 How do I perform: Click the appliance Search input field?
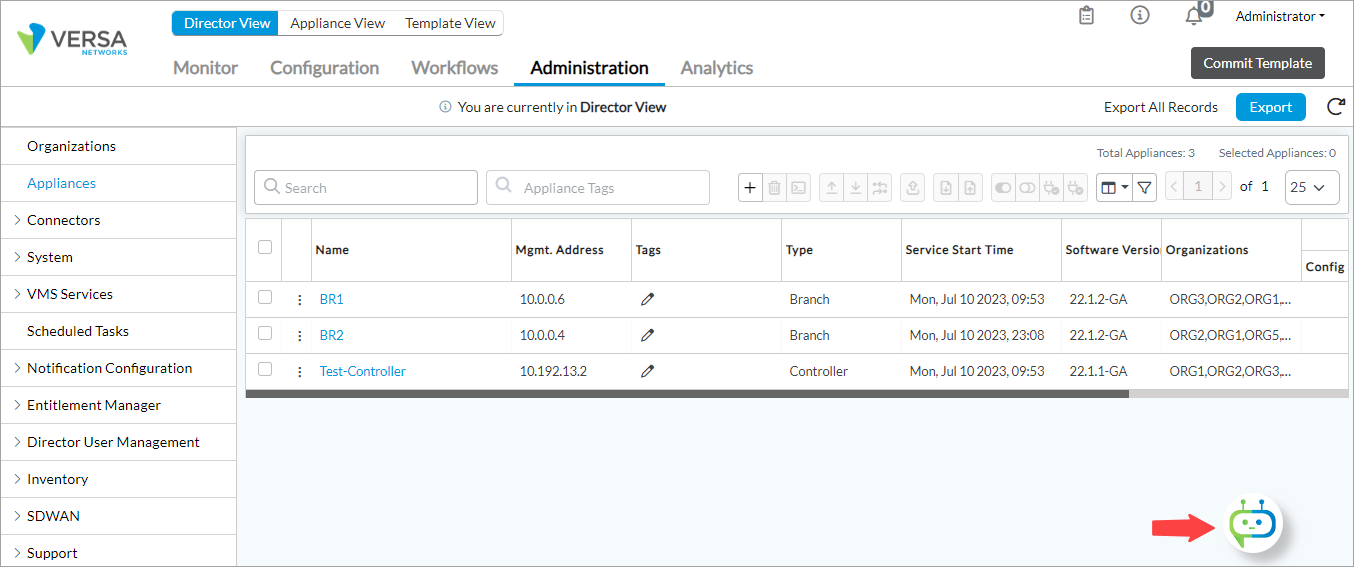pyautogui.click(x=366, y=188)
